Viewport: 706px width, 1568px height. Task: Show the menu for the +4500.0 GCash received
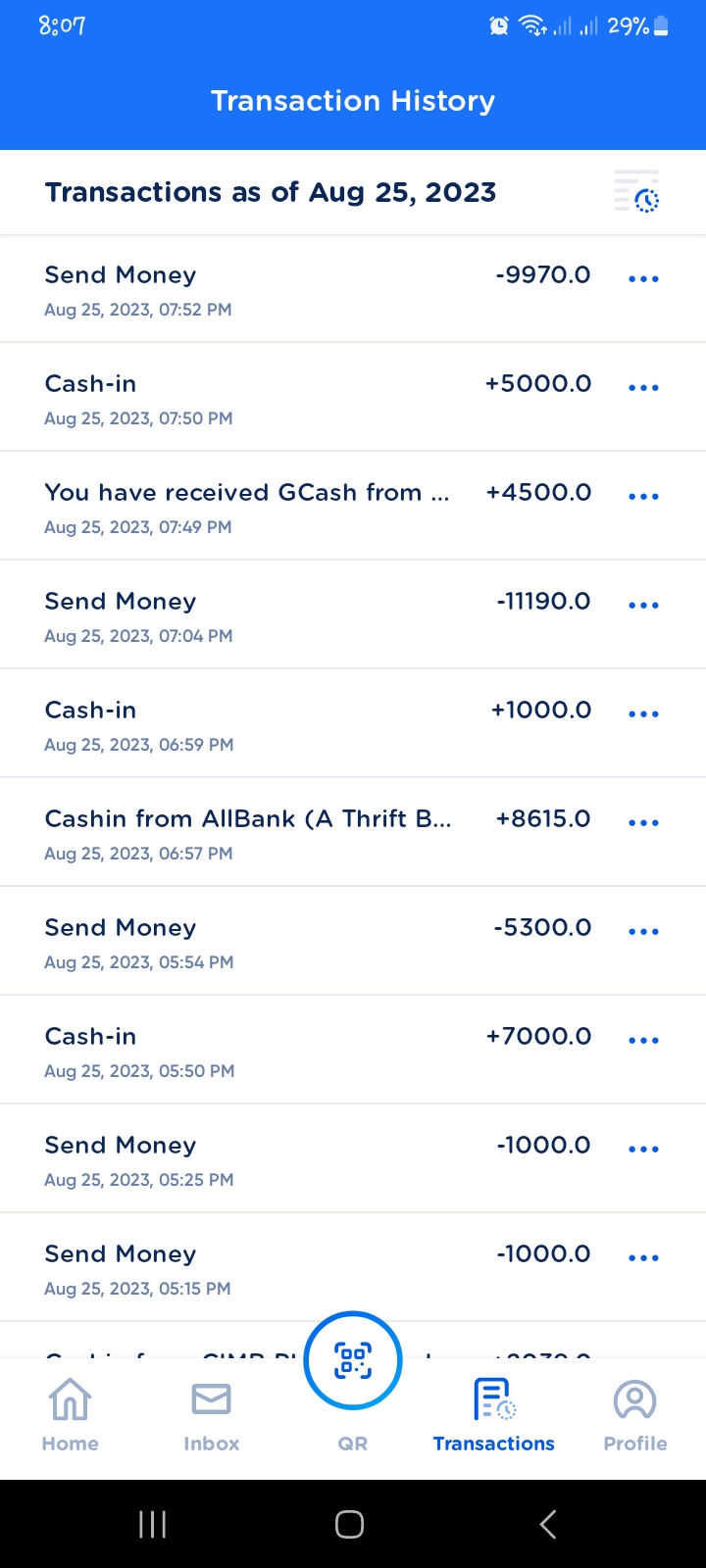[643, 497]
